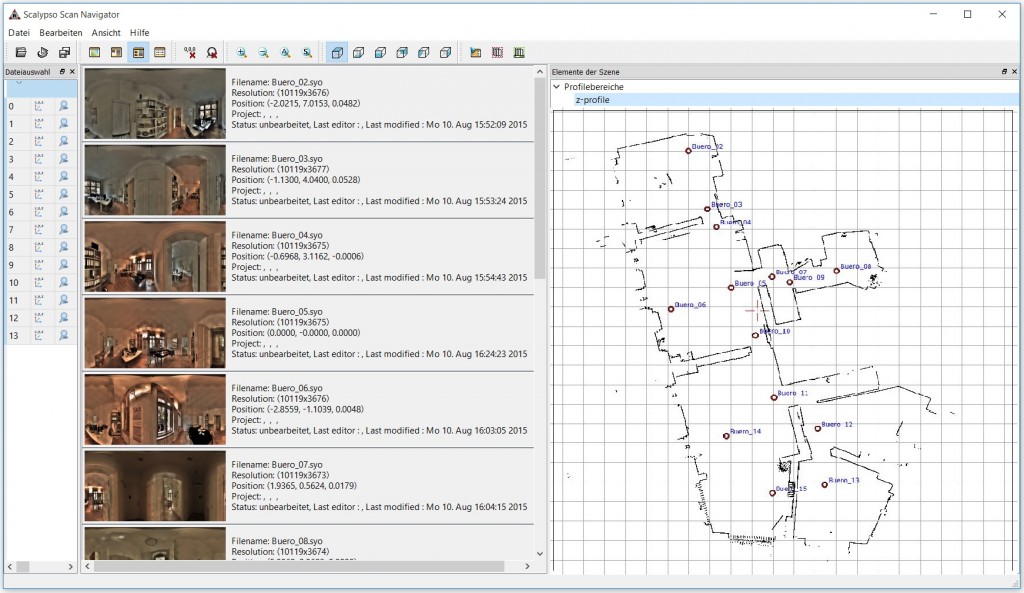This screenshot has height=593, width=1024.
Task: Select the fifth cube view icon
Action: (x=423, y=53)
